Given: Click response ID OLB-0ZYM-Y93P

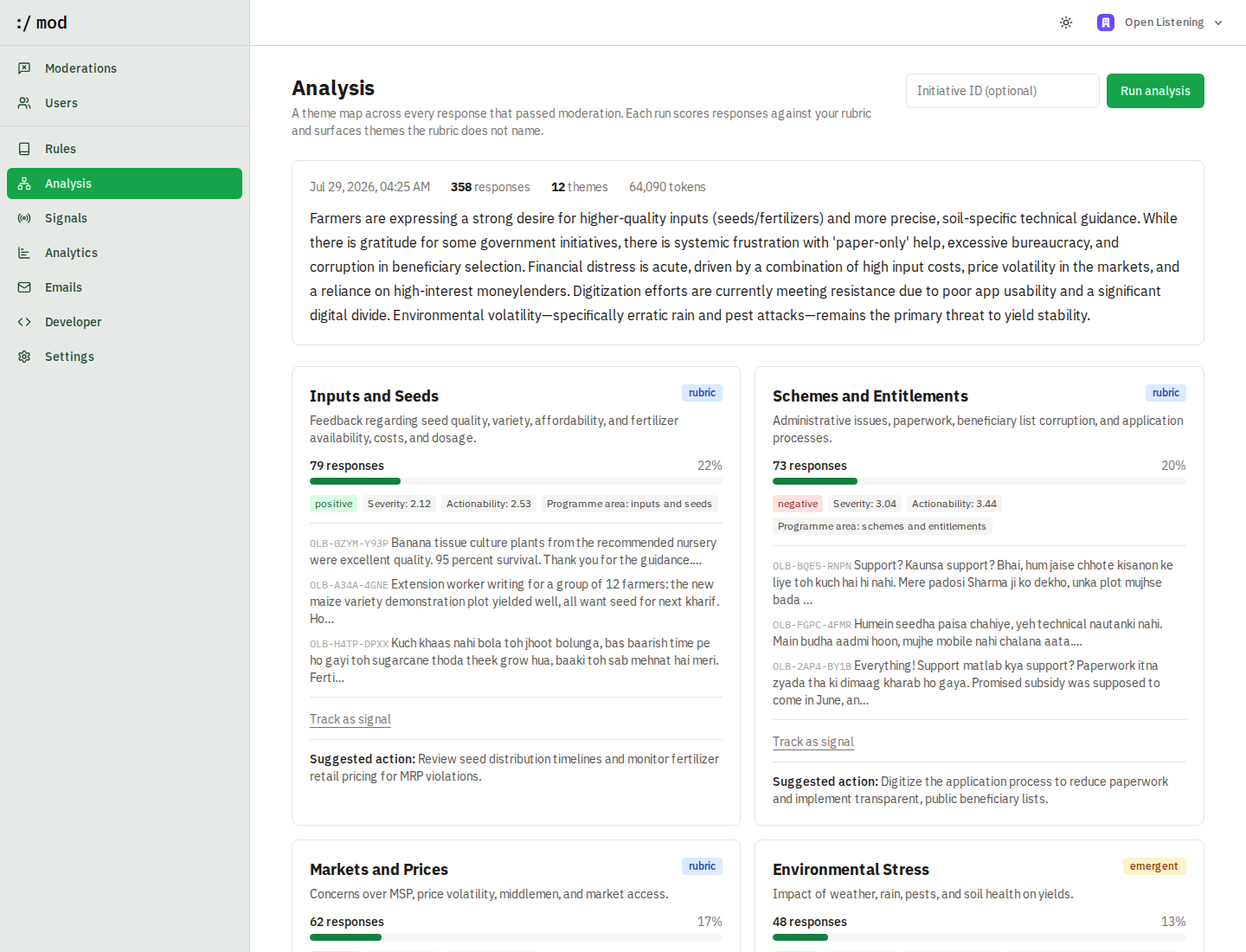Looking at the screenshot, I should click(349, 544).
